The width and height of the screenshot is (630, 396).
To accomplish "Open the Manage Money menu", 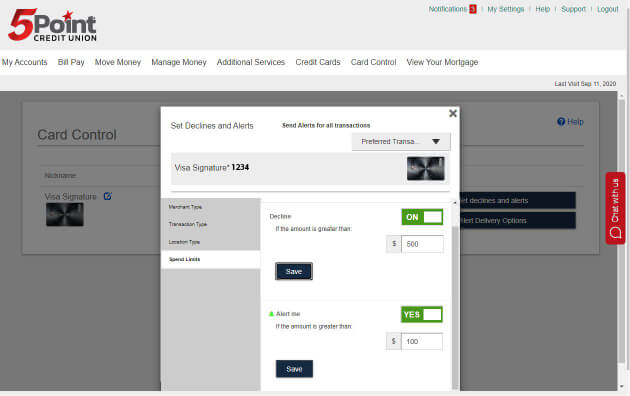I will [x=179, y=62].
